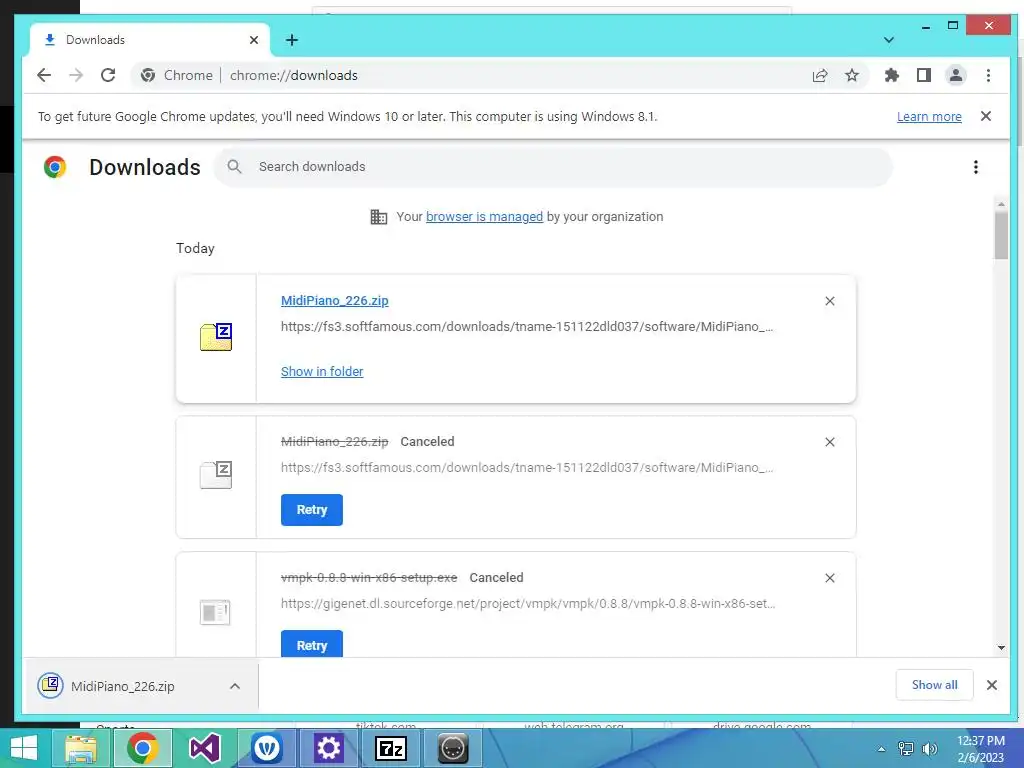Retry the canceled MidiPiano_226.zip download
Viewport: 1024px width, 768px height.
click(x=312, y=509)
